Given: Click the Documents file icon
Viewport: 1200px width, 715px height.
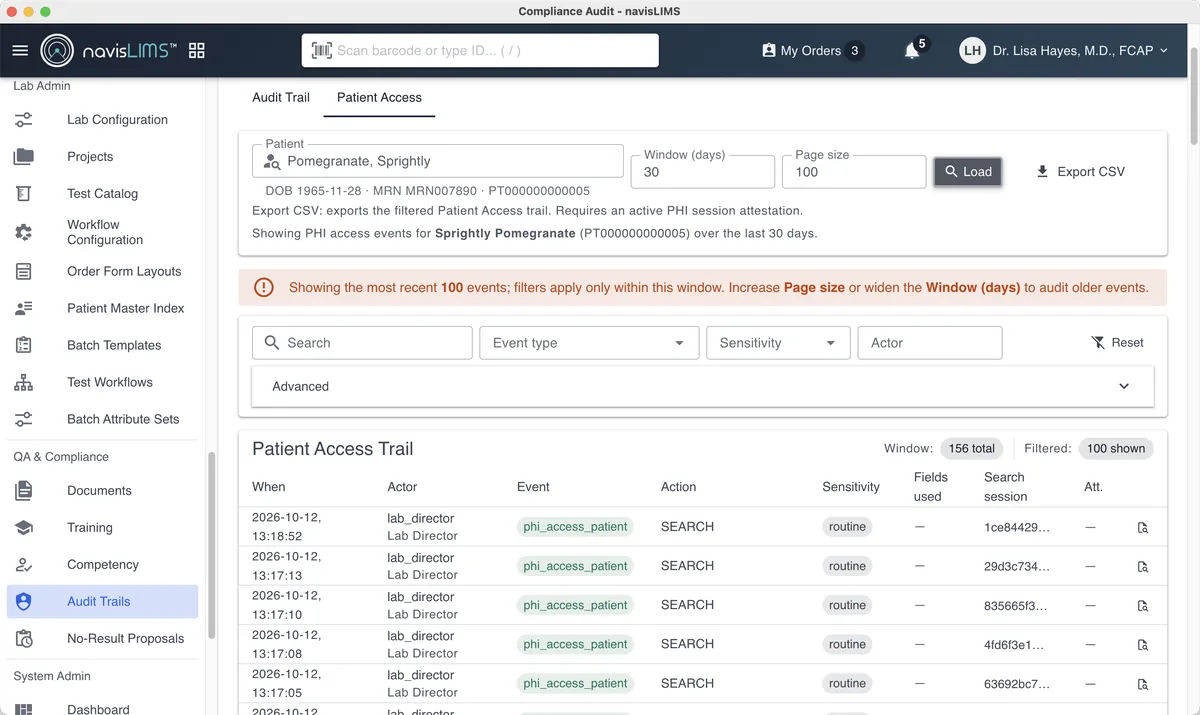Looking at the screenshot, I should pos(24,491).
